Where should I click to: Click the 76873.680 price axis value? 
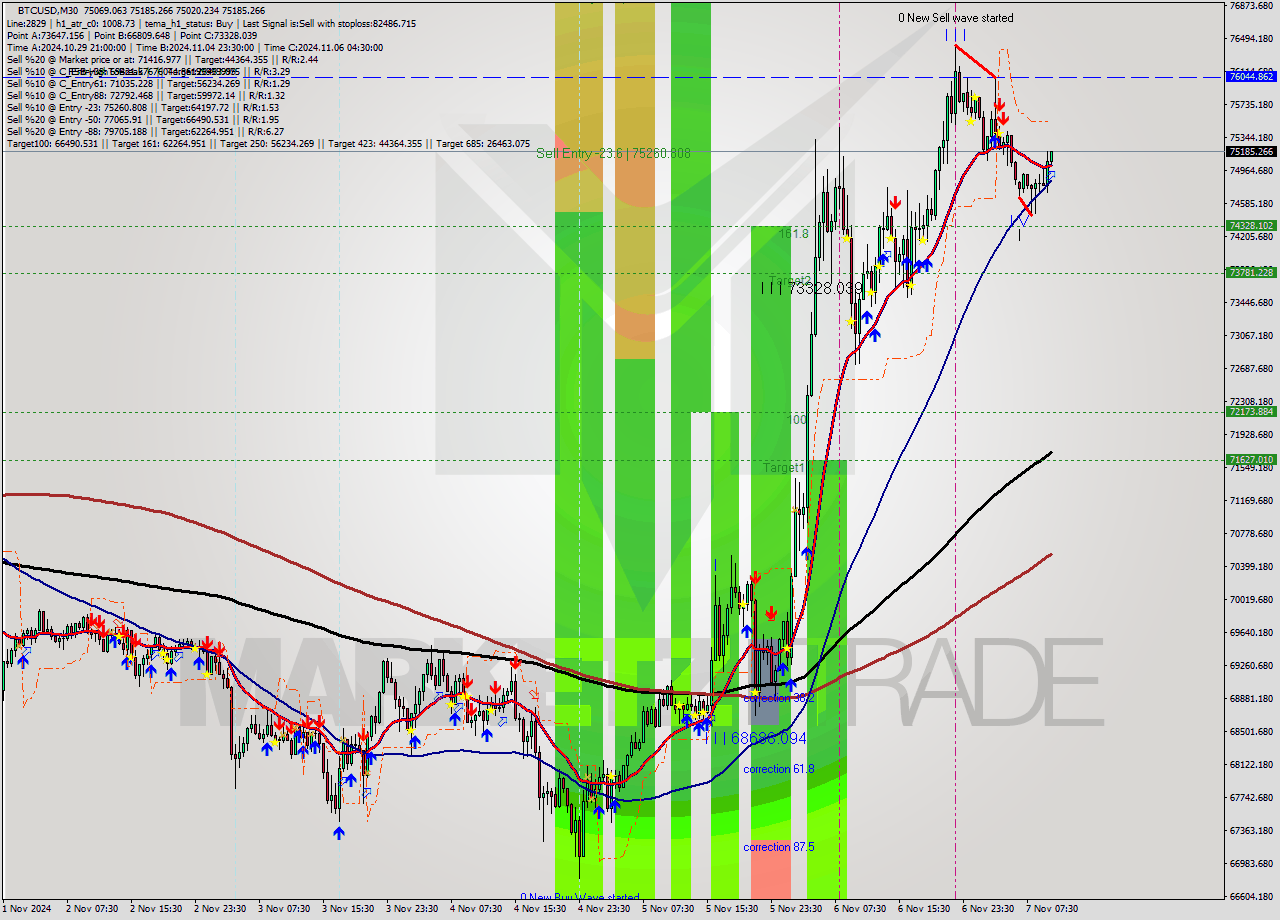(x=1251, y=6)
